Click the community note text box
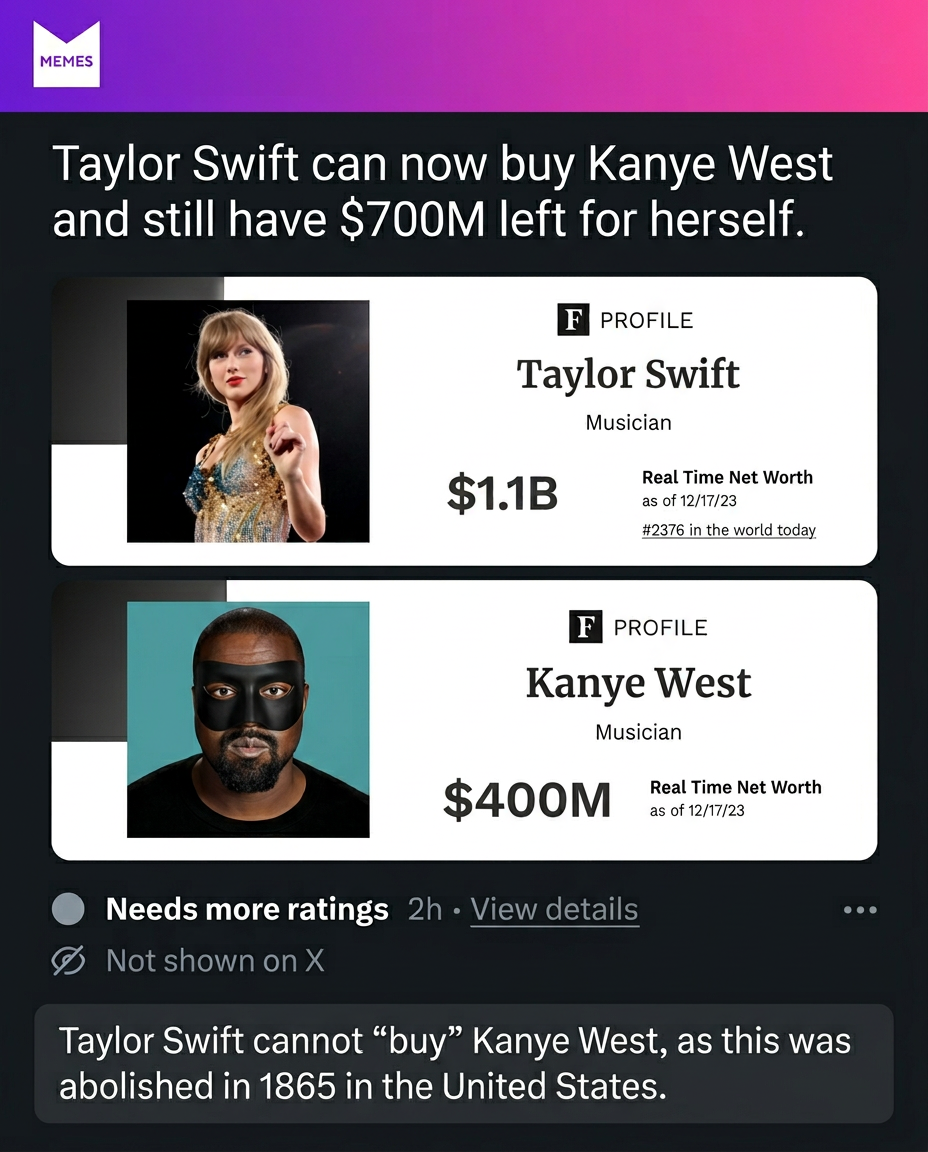 coord(464,1063)
